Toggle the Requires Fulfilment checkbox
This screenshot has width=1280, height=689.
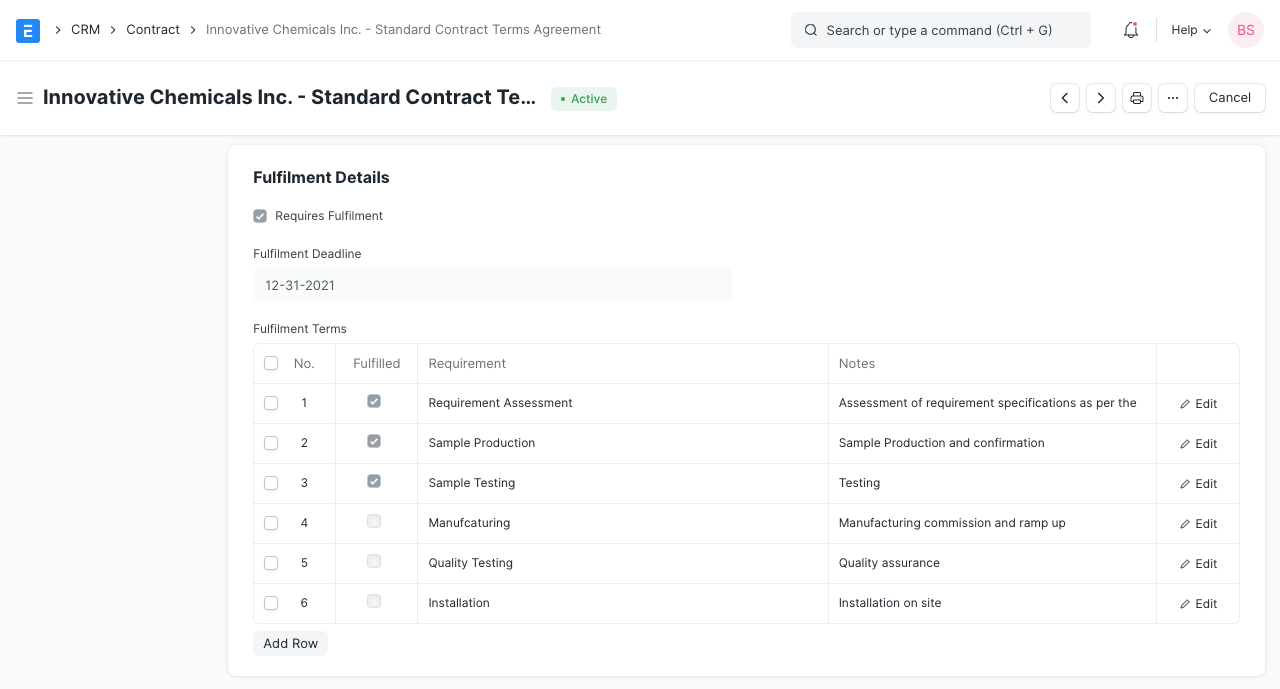click(x=260, y=215)
